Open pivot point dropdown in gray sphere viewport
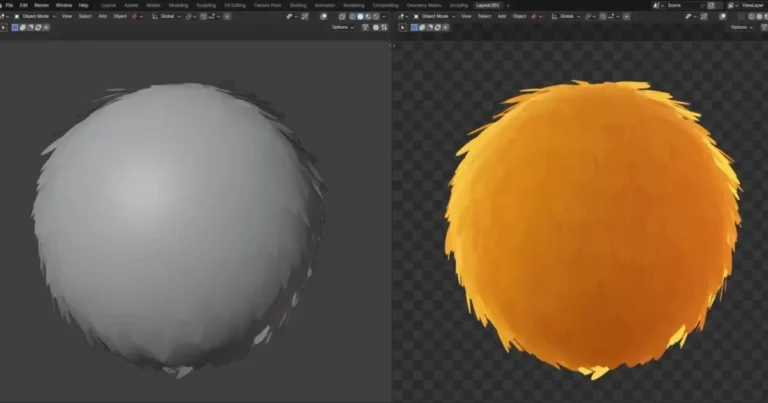Screen dimensions: 768x403 coord(189,16)
